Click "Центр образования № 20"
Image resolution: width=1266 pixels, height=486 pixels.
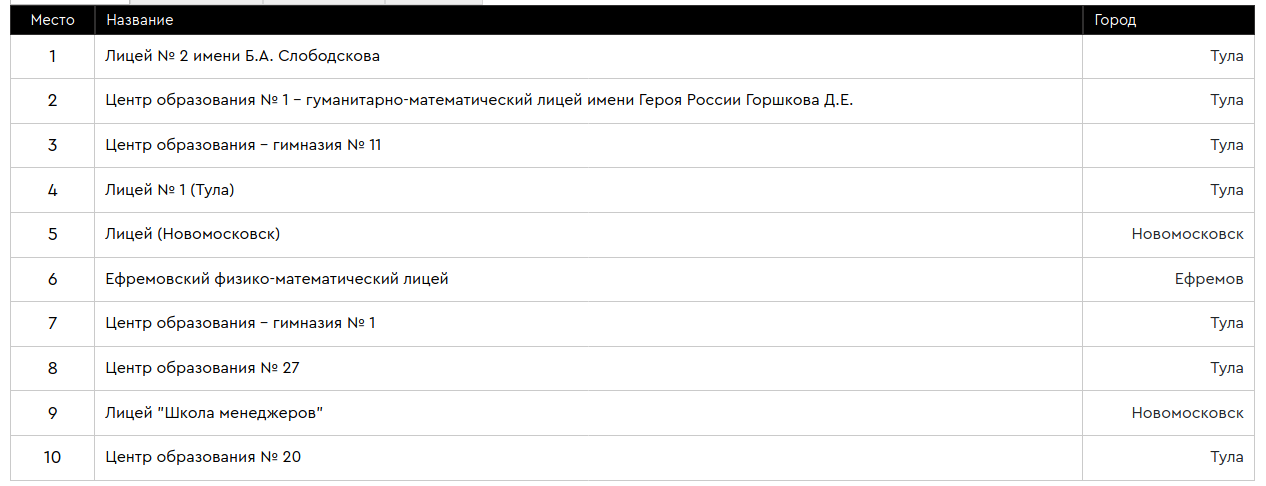pos(203,457)
